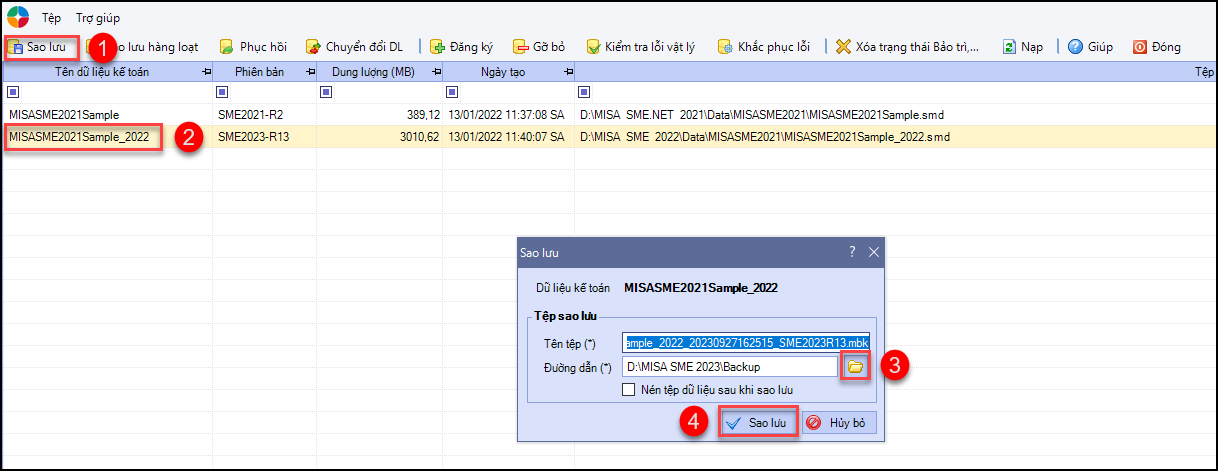Click Xóa trạng thái Bảo trì icon

[x=843, y=47]
